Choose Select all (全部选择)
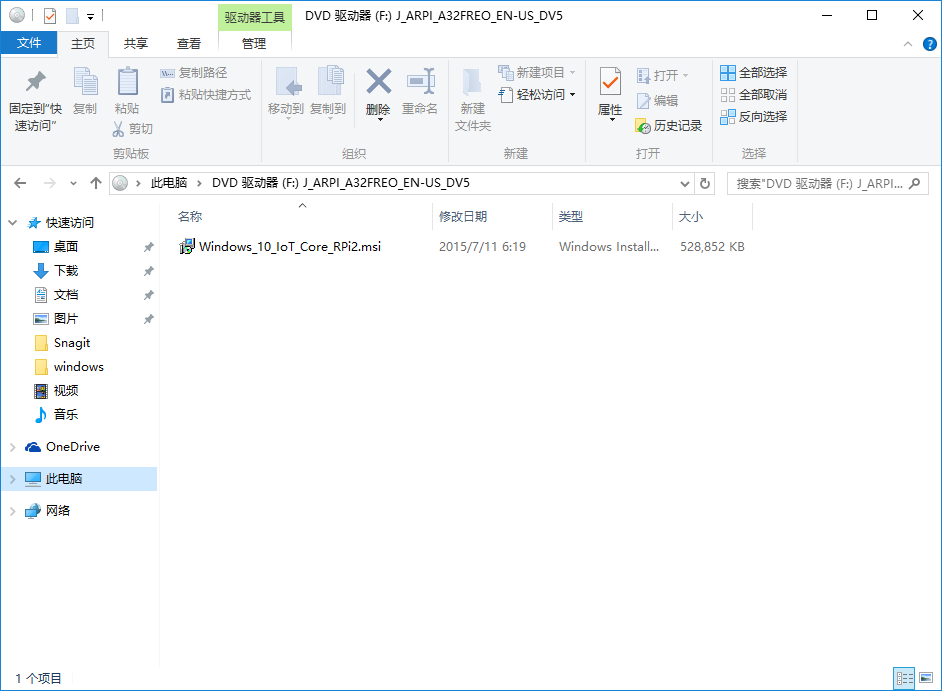This screenshot has width=942, height=691. coord(753,73)
